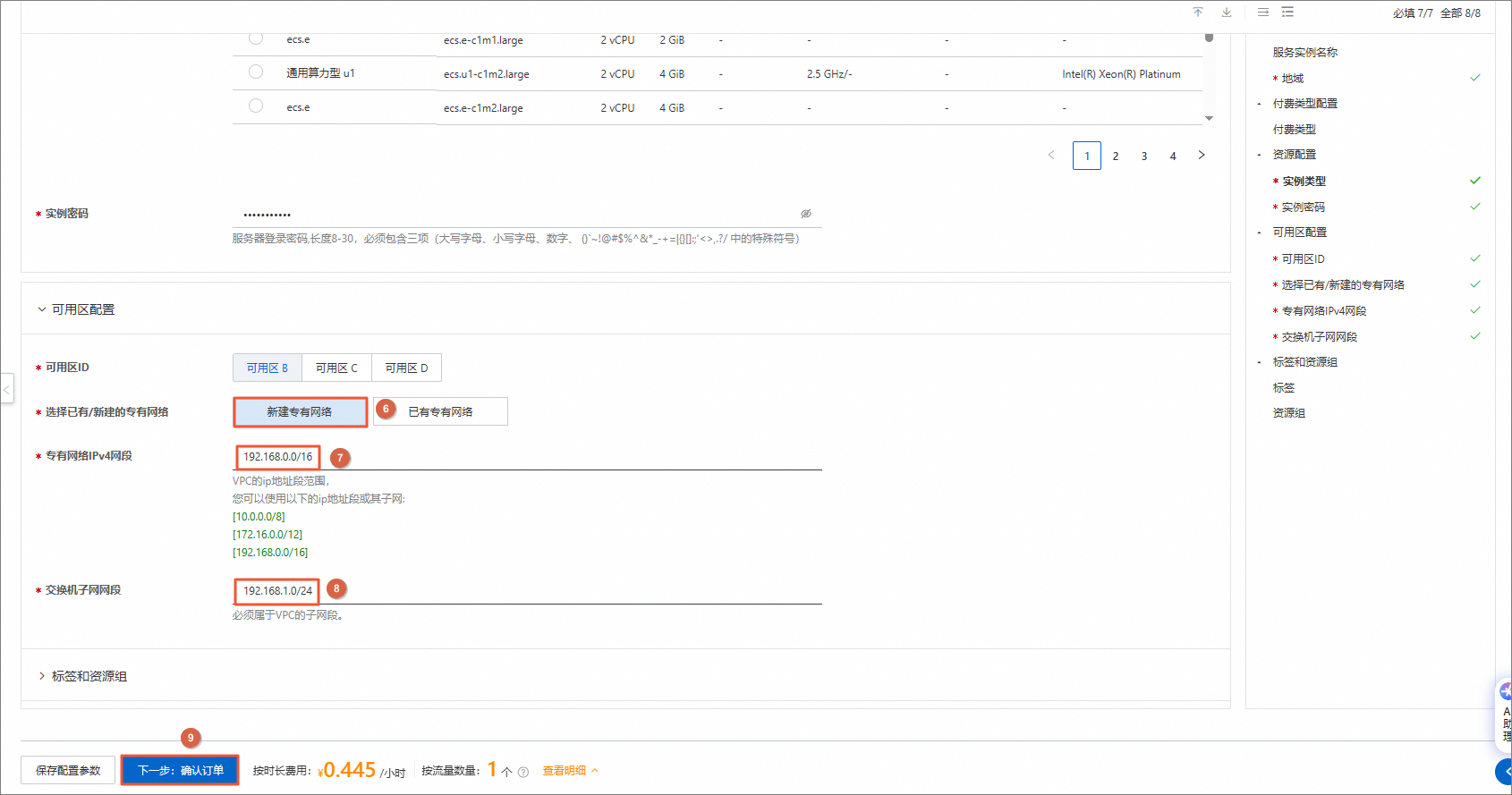The image size is (1512, 795).
Task: Click the [172.16.0.0/12] hint text
Action: click(x=268, y=535)
